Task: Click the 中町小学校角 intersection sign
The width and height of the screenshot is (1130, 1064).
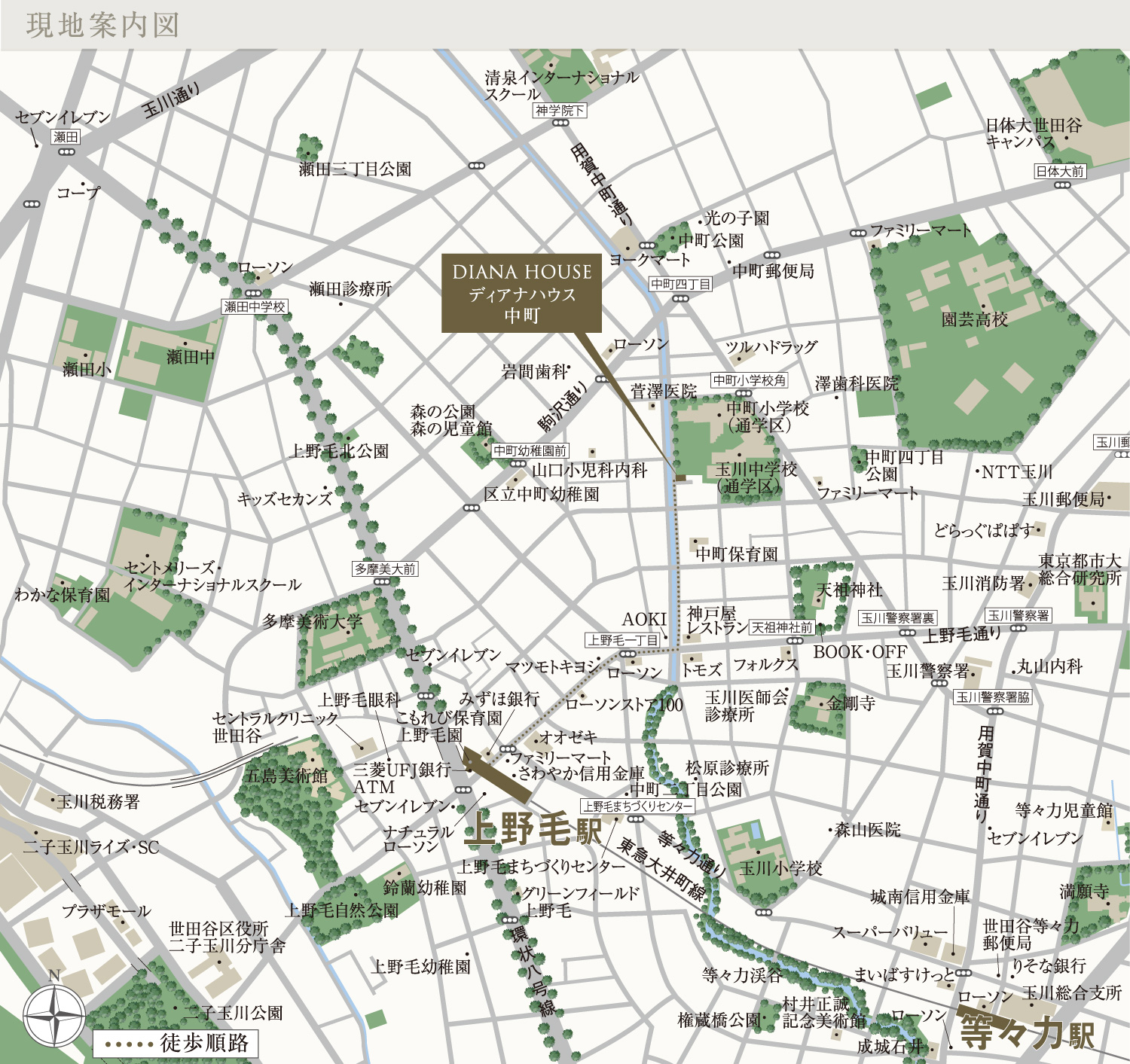Action: [x=749, y=380]
